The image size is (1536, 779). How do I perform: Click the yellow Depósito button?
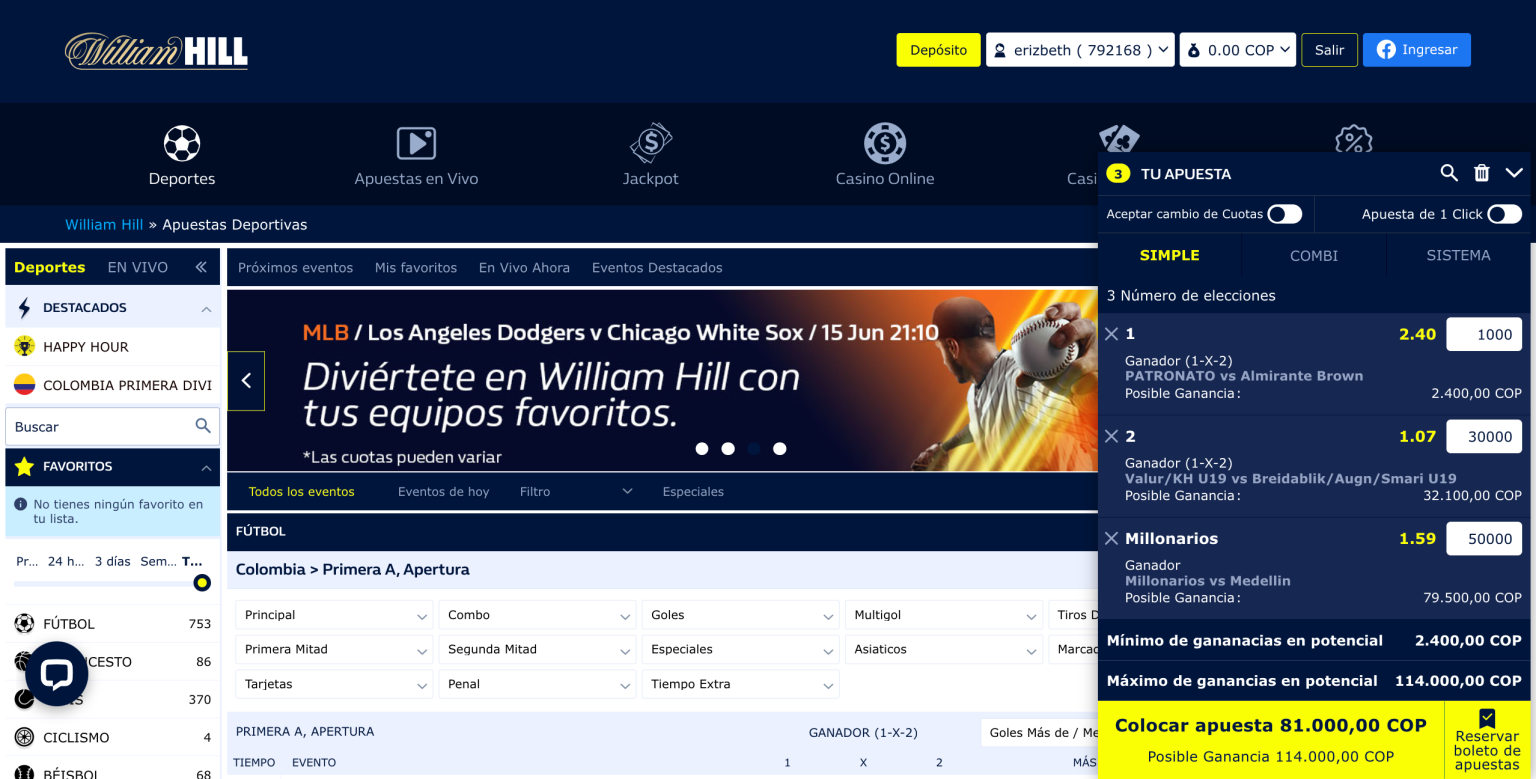point(938,50)
